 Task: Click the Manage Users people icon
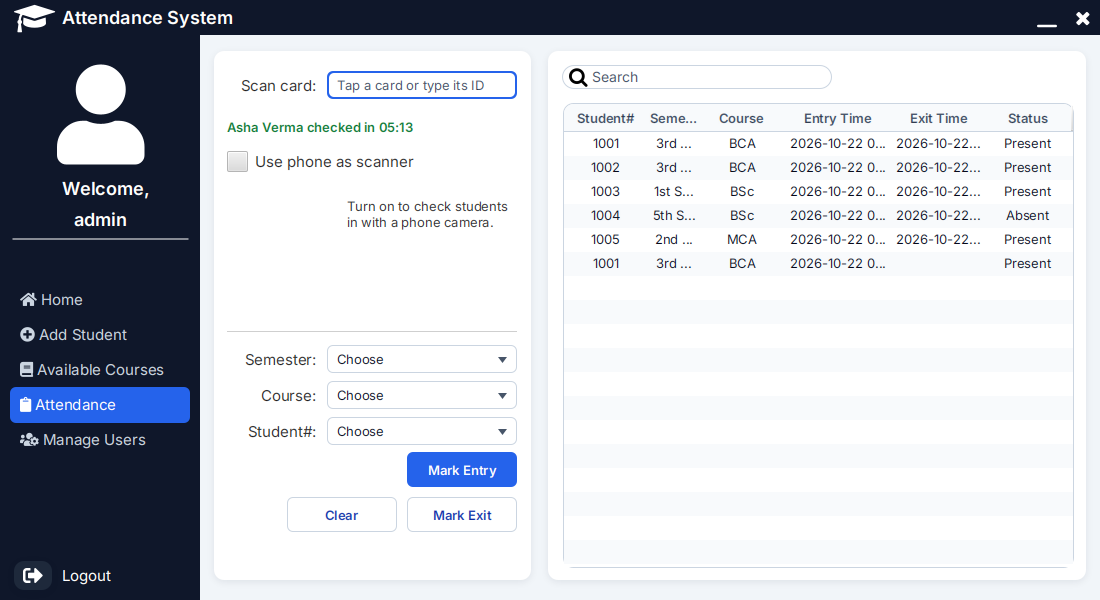(29, 440)
